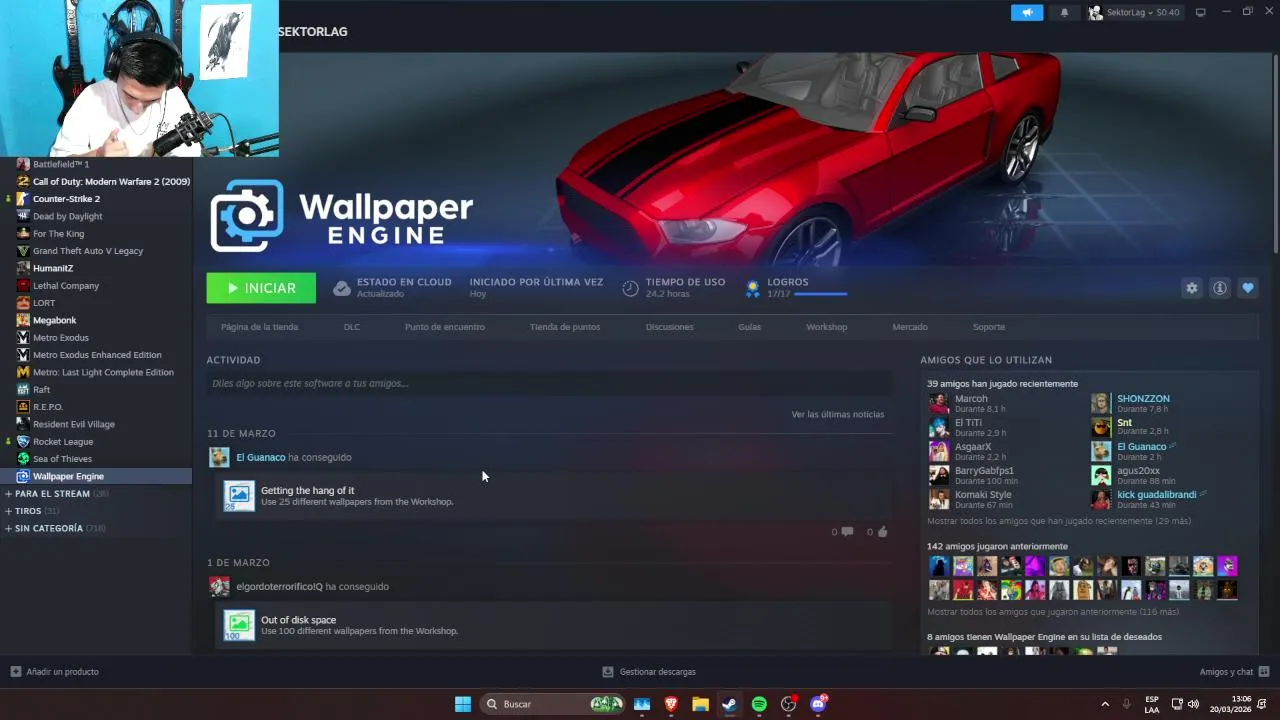Click the blue announcements megaphone icon
The height and width of the screenshot is (720, 1280).
[1026, 13]
